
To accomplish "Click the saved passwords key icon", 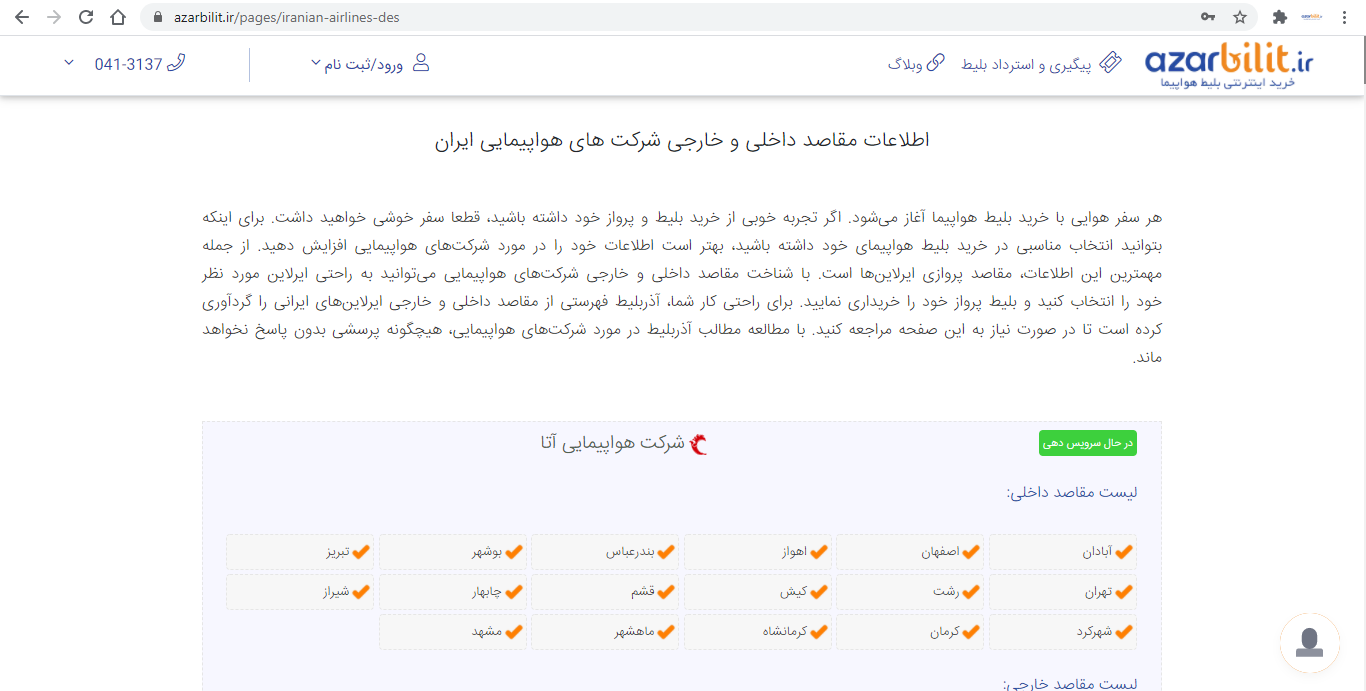I will pos(1208,17).
